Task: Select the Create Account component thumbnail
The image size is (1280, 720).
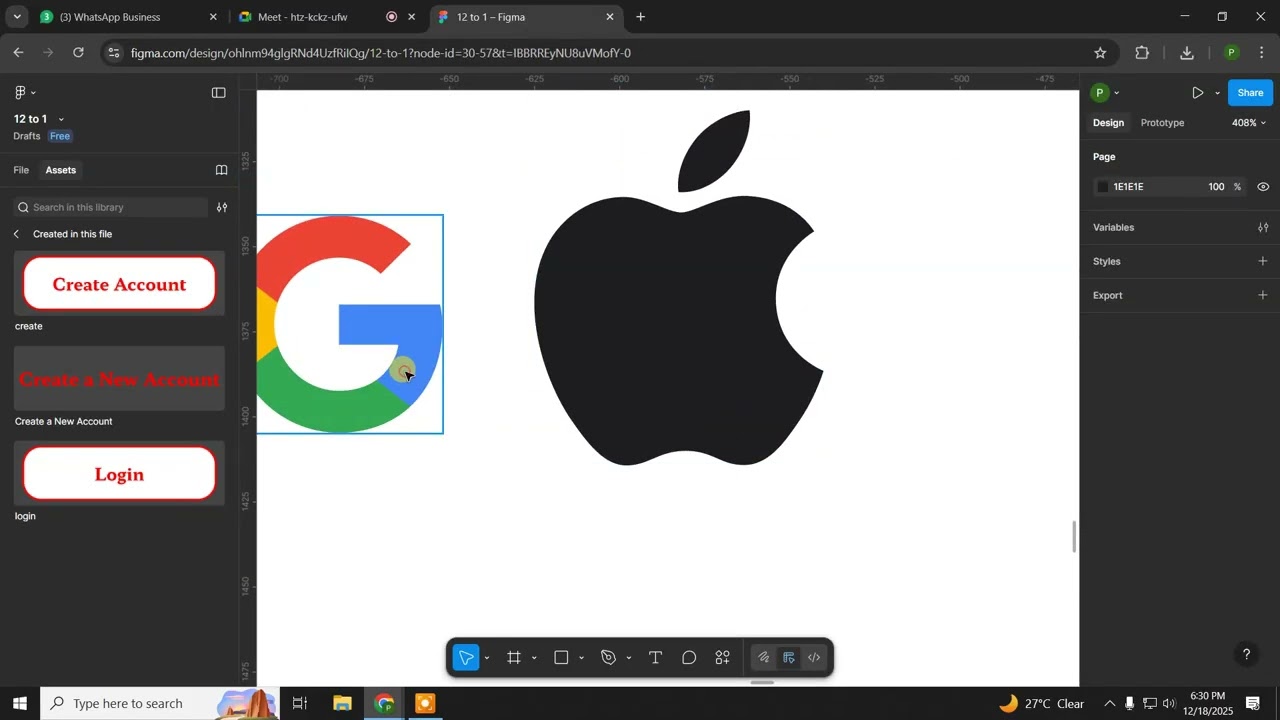Action: click(x=119, y=284)
